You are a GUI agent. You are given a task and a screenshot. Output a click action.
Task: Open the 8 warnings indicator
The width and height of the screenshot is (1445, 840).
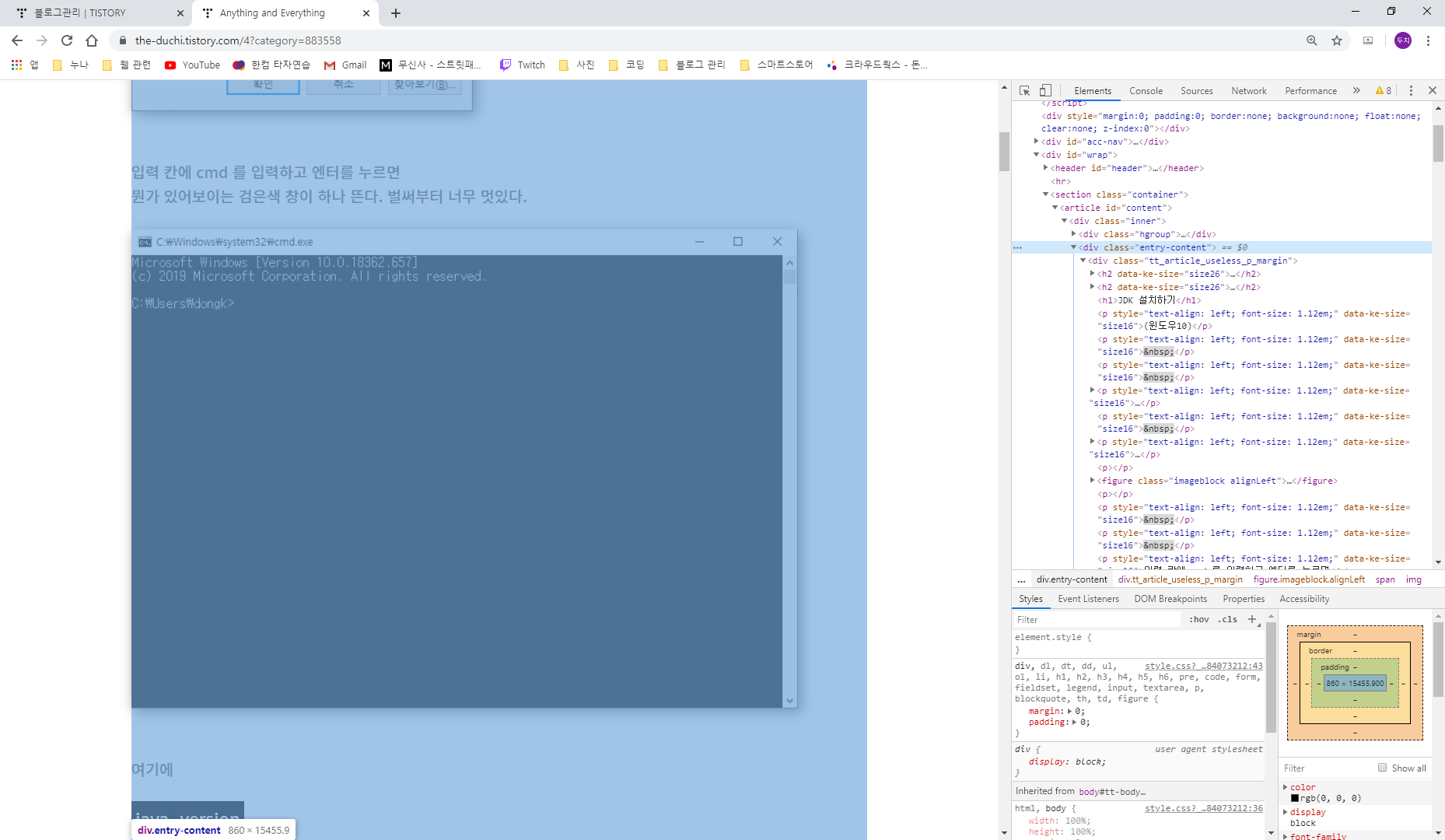1384,91
